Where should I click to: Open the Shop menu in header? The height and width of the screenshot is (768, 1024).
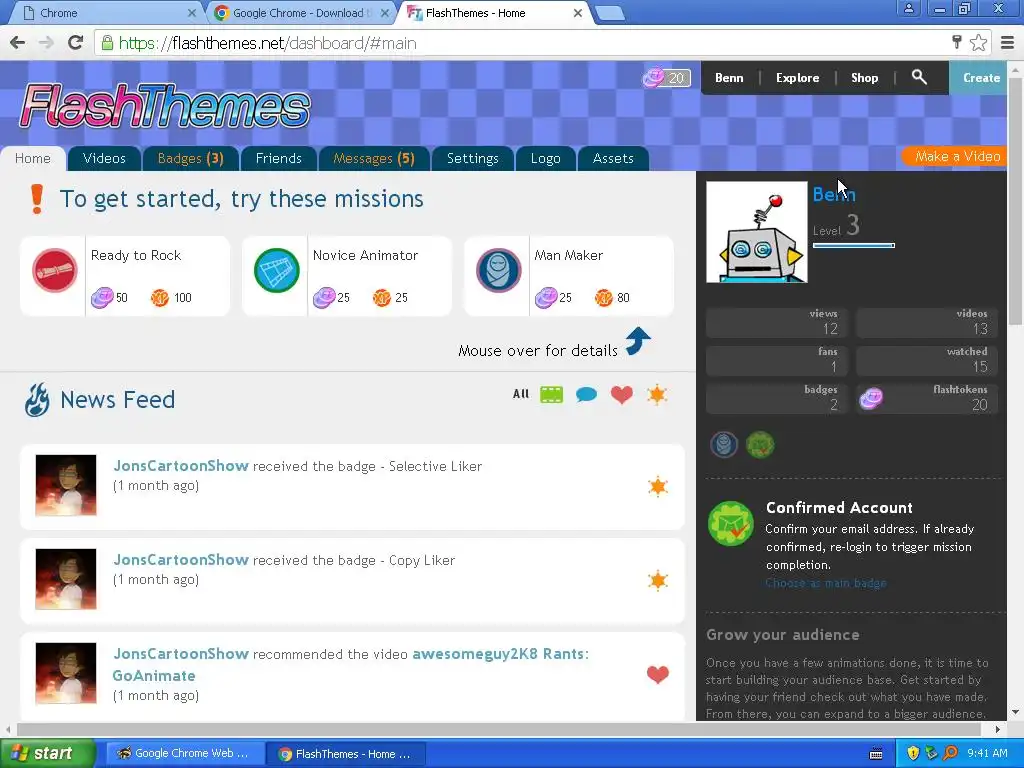click(x=865, y=78)
